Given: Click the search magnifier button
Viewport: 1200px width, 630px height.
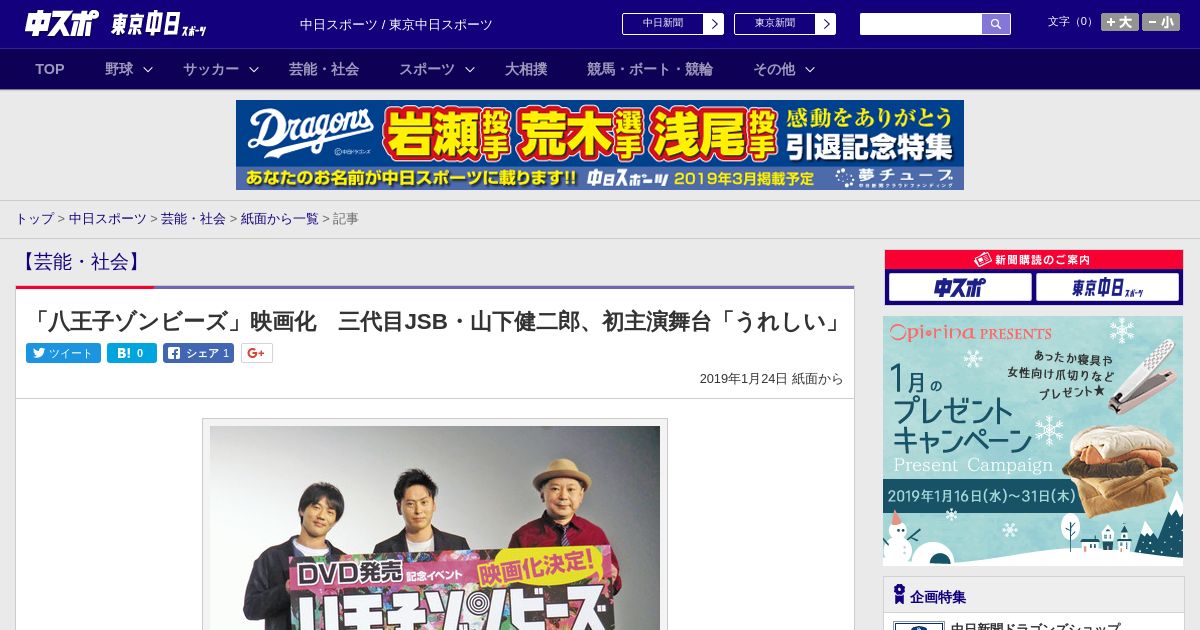Looking at the screenshot, I should tap(996, 24).
